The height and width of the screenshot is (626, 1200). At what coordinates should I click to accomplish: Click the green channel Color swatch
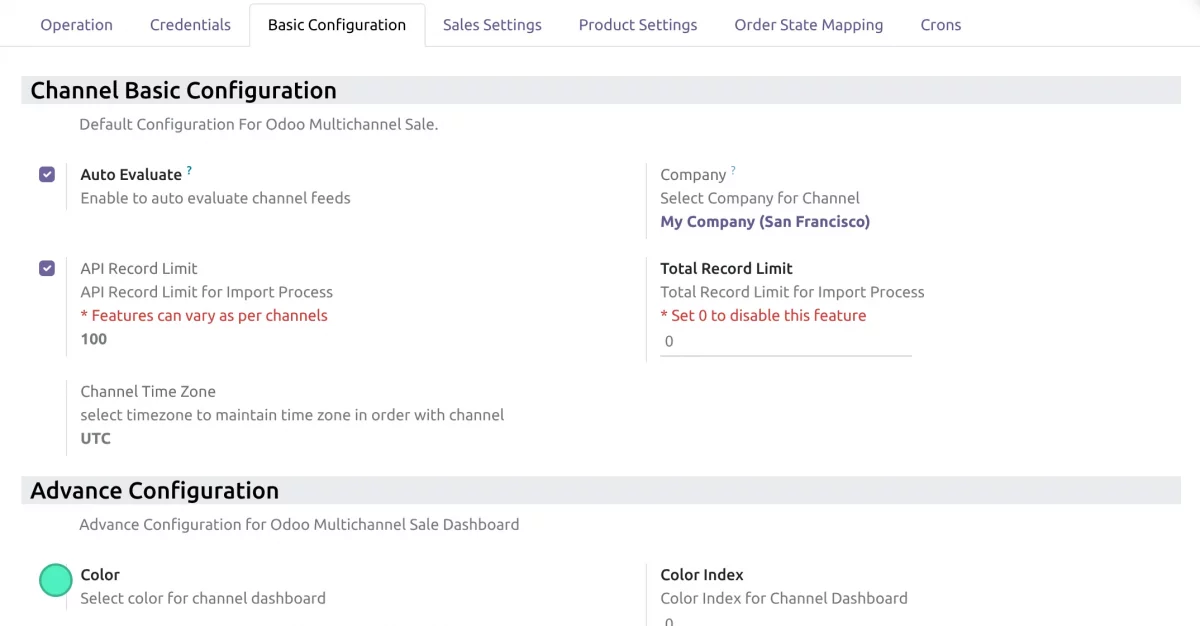pyautogui.click(x=56, y=580)
